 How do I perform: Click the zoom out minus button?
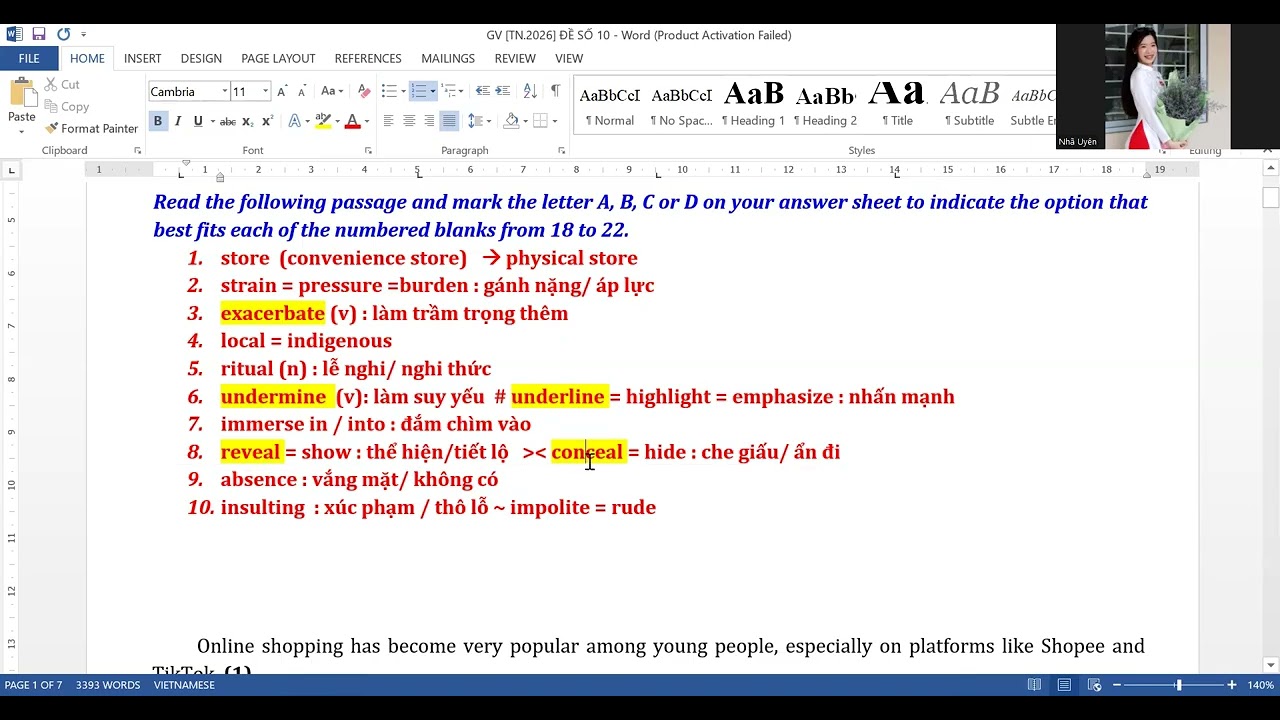pyautogui.click(x=1117, y=685)
